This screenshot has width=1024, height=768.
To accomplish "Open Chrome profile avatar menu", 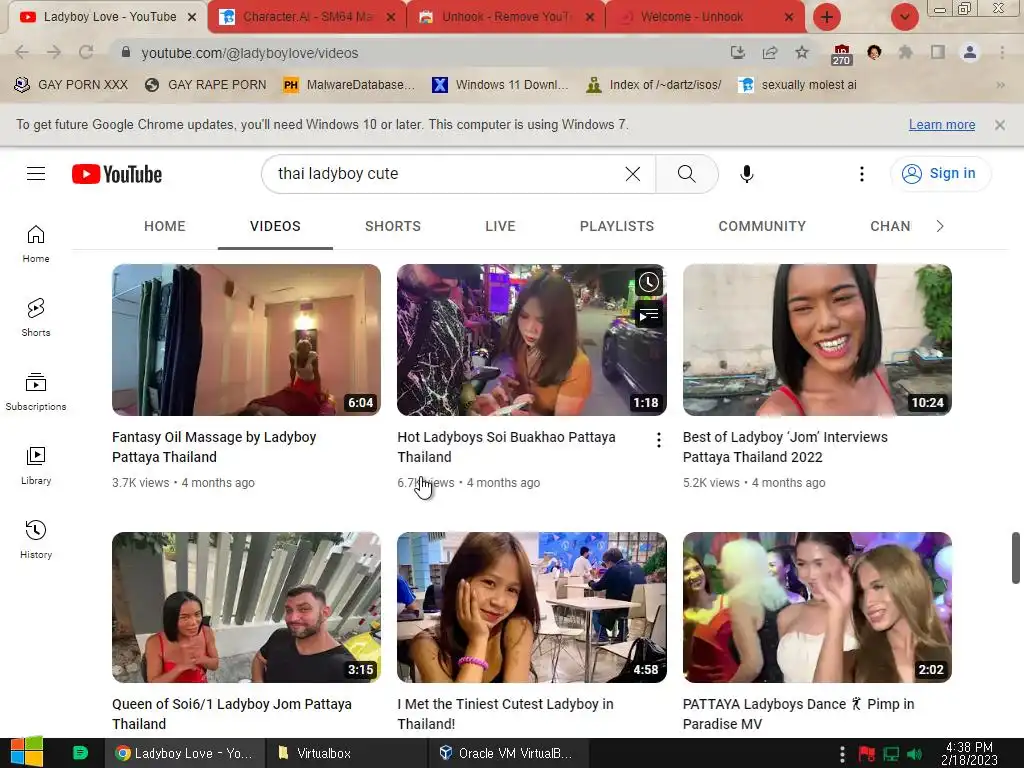I will pos(970,52).
